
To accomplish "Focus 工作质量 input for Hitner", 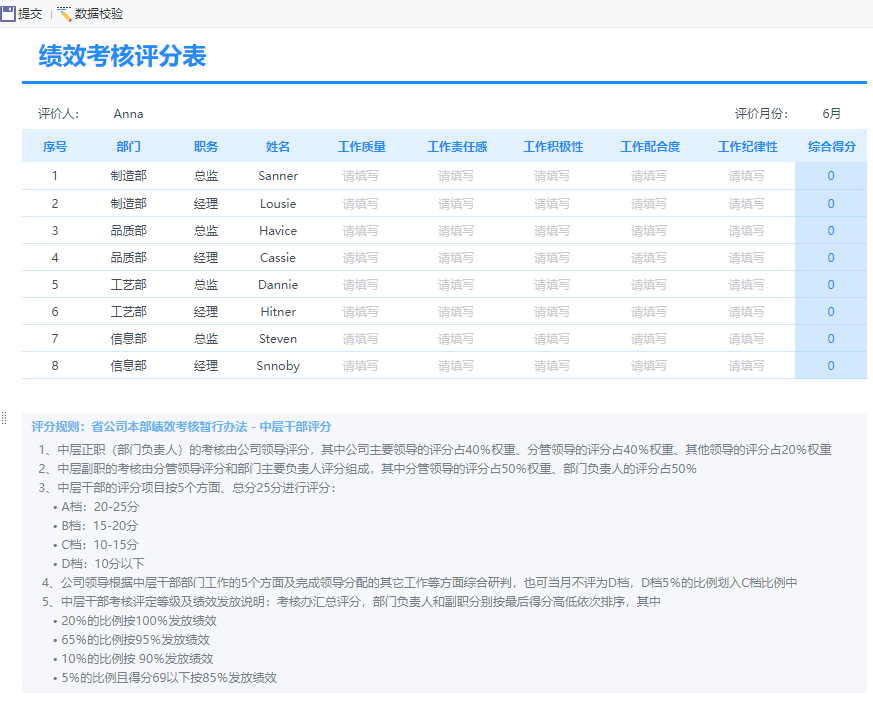I will [361, 311].
